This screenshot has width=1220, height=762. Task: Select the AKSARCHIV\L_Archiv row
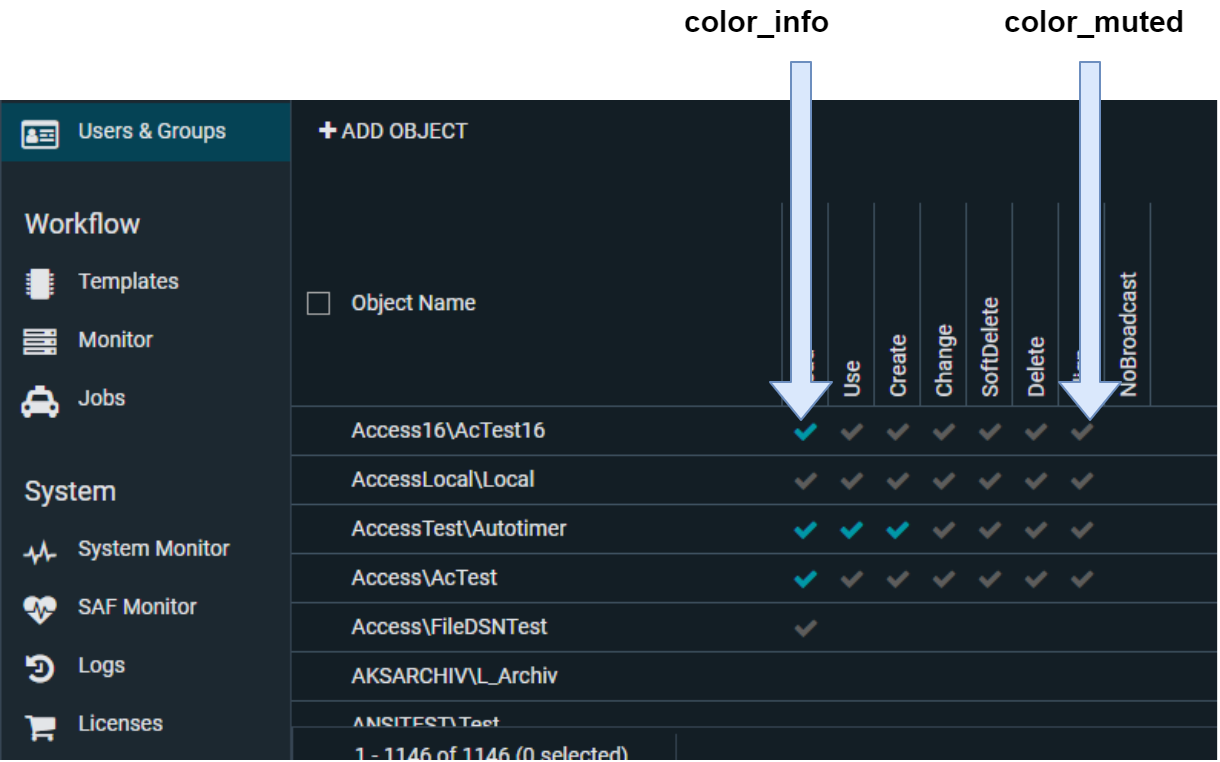[x=454, y=677]
